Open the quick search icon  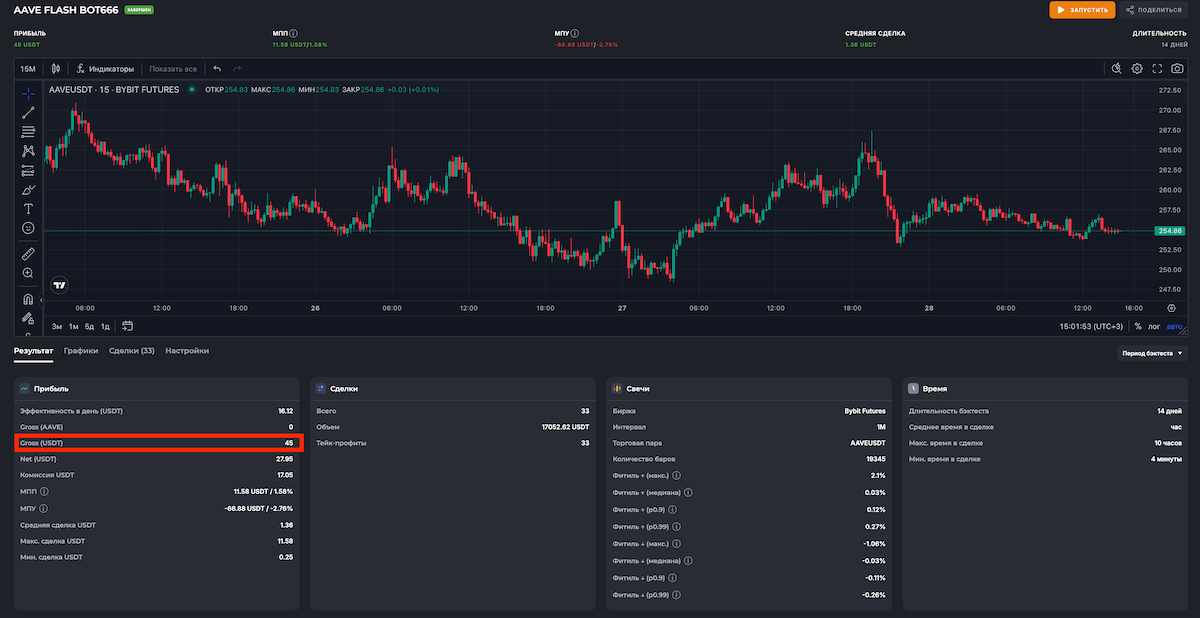(1117, 69)
